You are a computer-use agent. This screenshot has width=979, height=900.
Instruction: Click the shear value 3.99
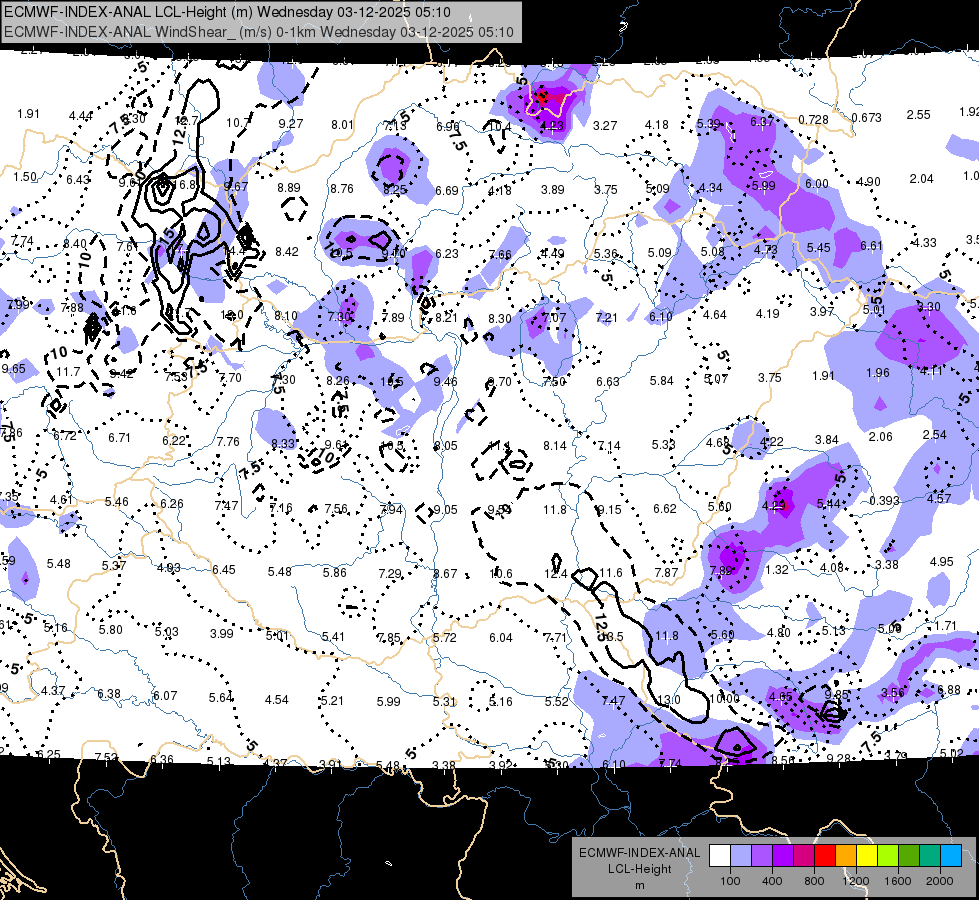tap(222, 634)
